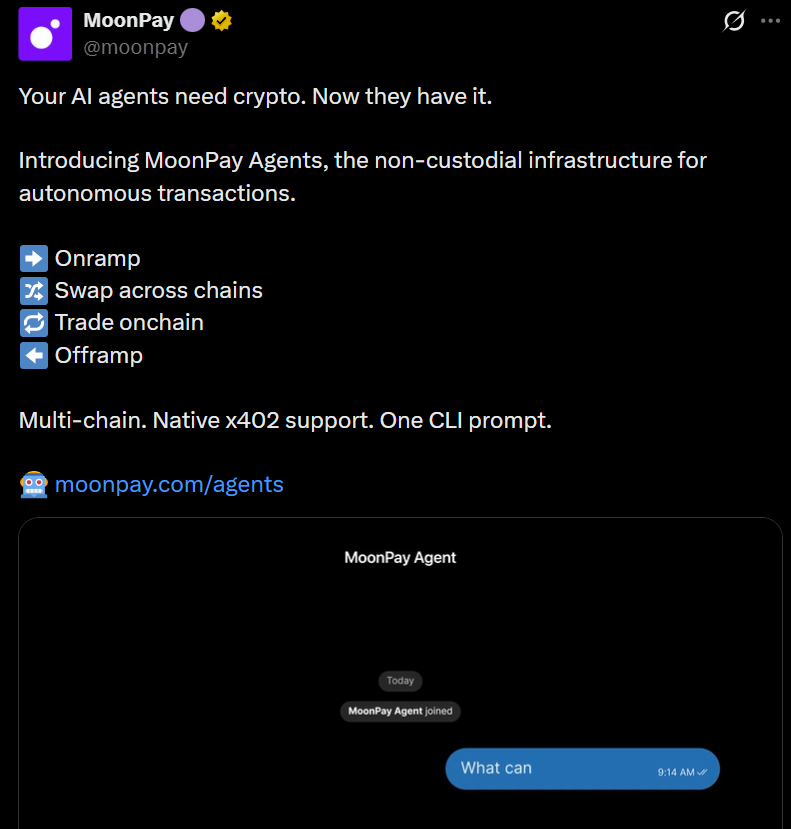Click the @moonpay handle
791x829 pixels.
pyautogui.click(x=137, y=46)
